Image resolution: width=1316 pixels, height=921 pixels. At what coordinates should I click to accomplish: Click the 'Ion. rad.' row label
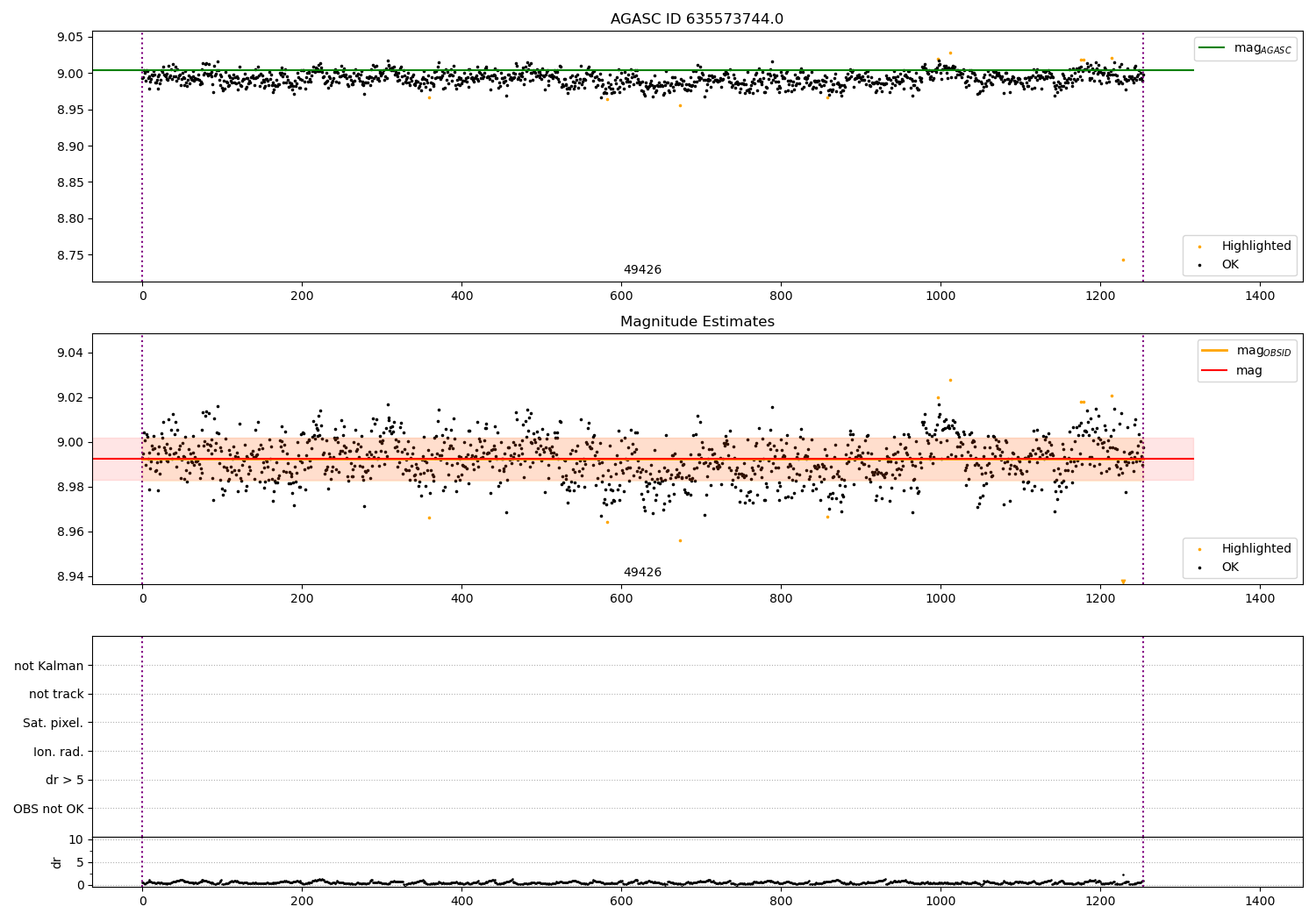[59, 752]
